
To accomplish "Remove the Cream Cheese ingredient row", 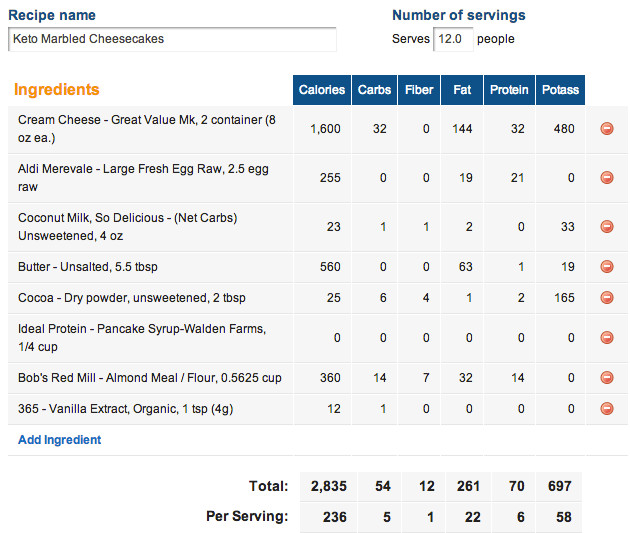I will (x=607, y=129).
